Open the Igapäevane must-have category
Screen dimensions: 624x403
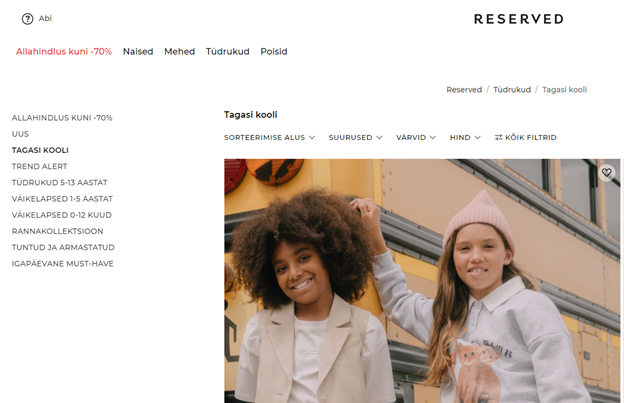pyautogui.click(x=62, y=263)
